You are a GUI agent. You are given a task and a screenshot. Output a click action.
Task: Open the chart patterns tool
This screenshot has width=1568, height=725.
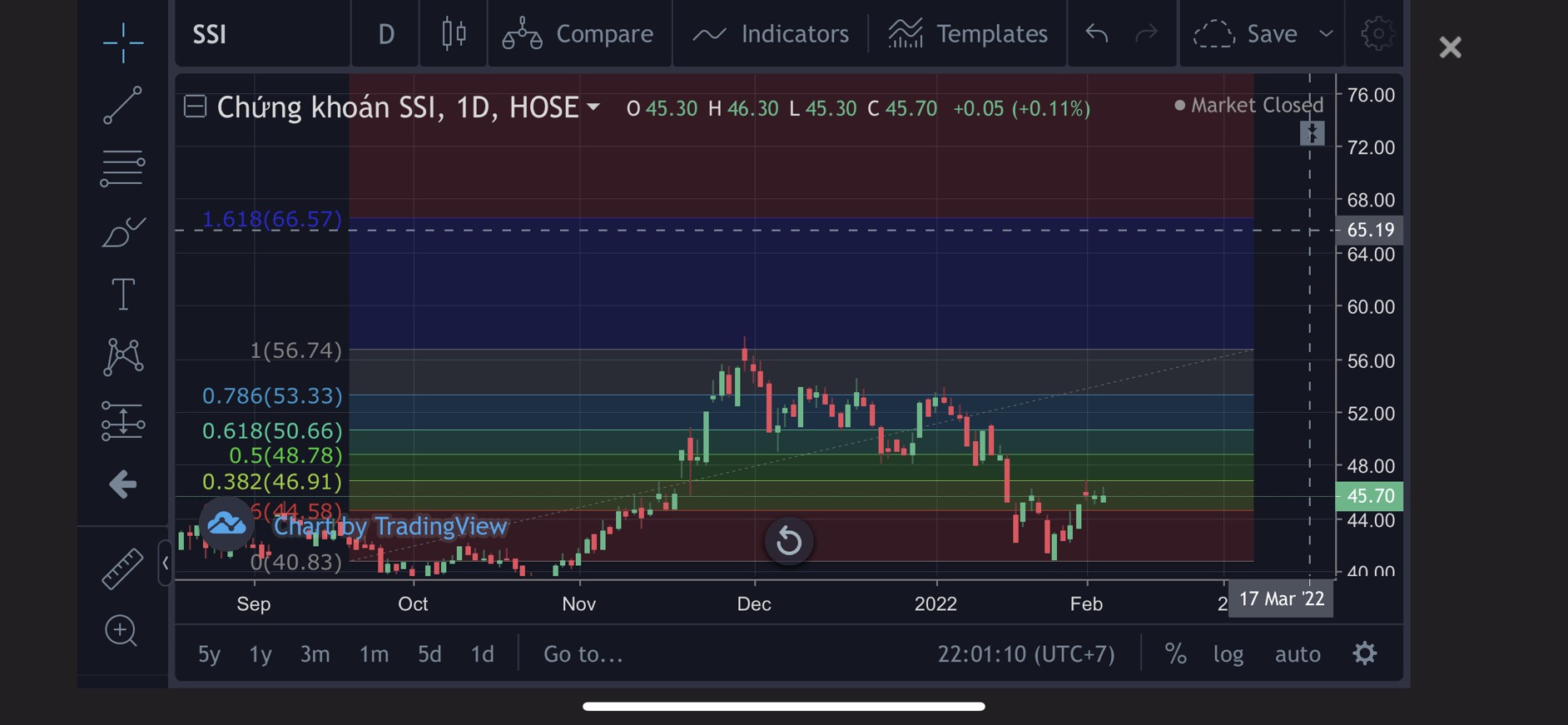[123, 357]
